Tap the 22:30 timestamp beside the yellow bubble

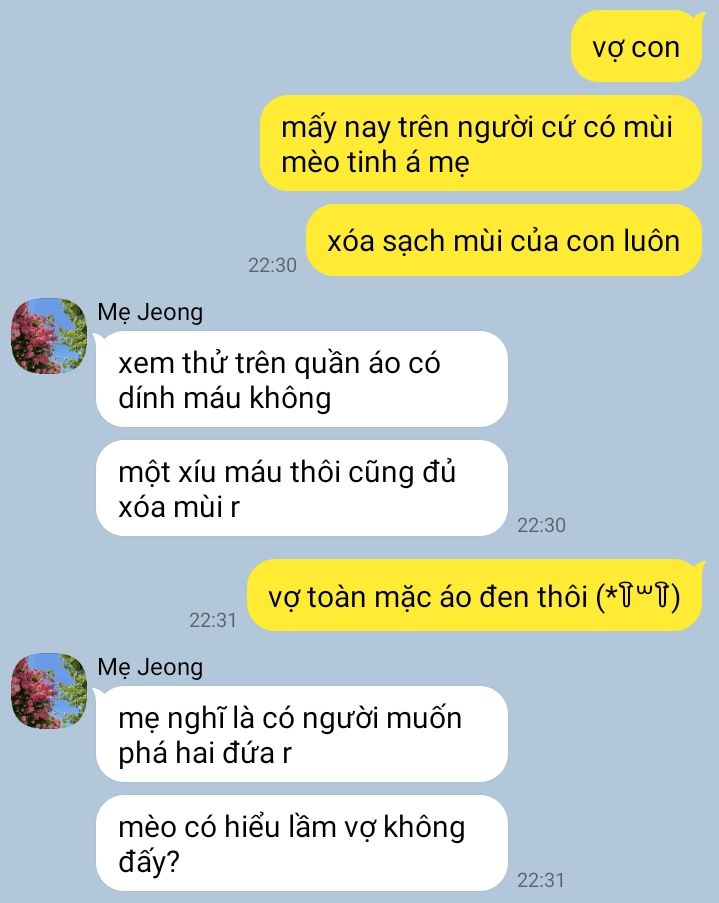click(272, 265)
